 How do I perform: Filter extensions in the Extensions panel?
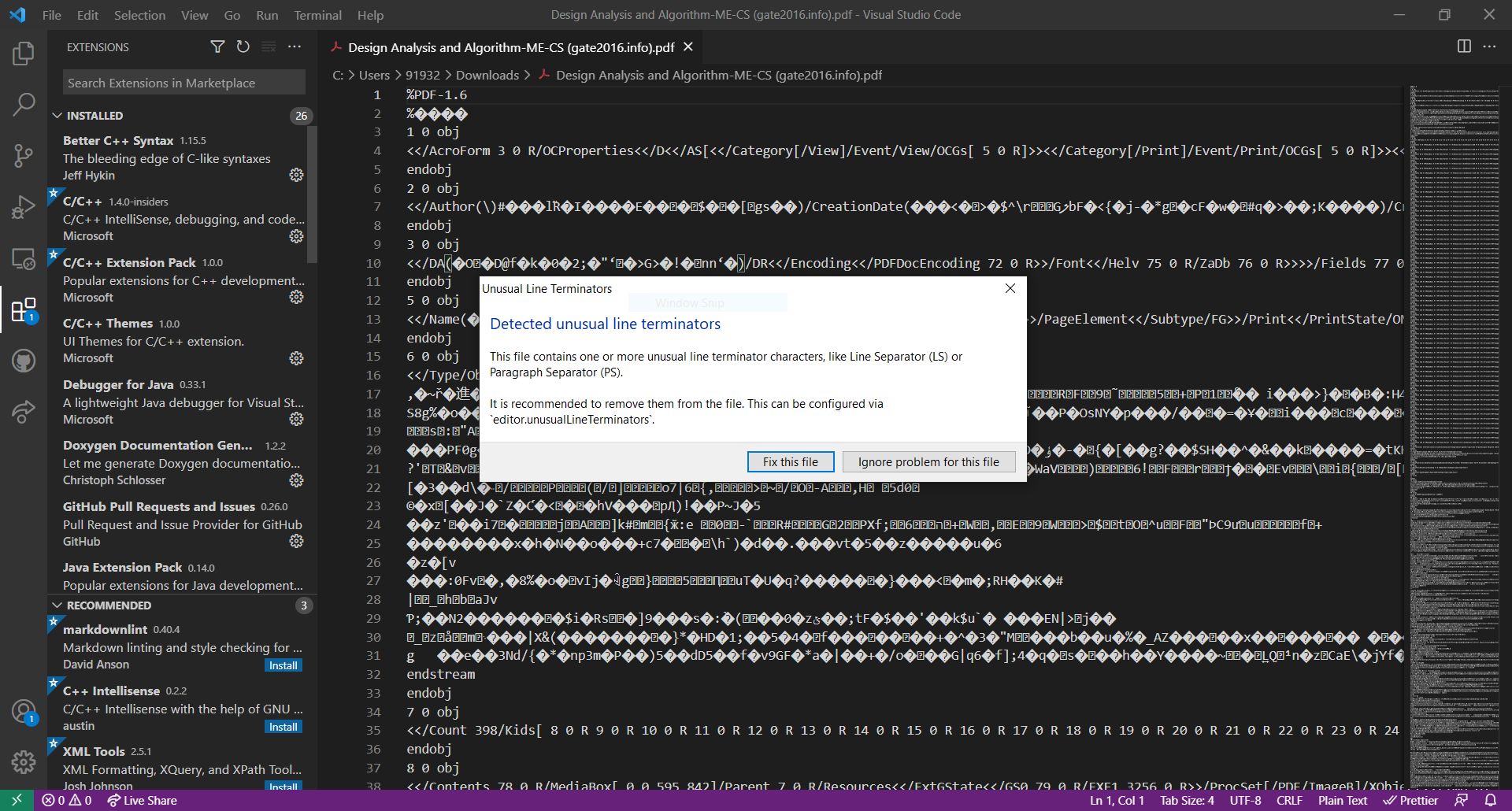point(217,46)
